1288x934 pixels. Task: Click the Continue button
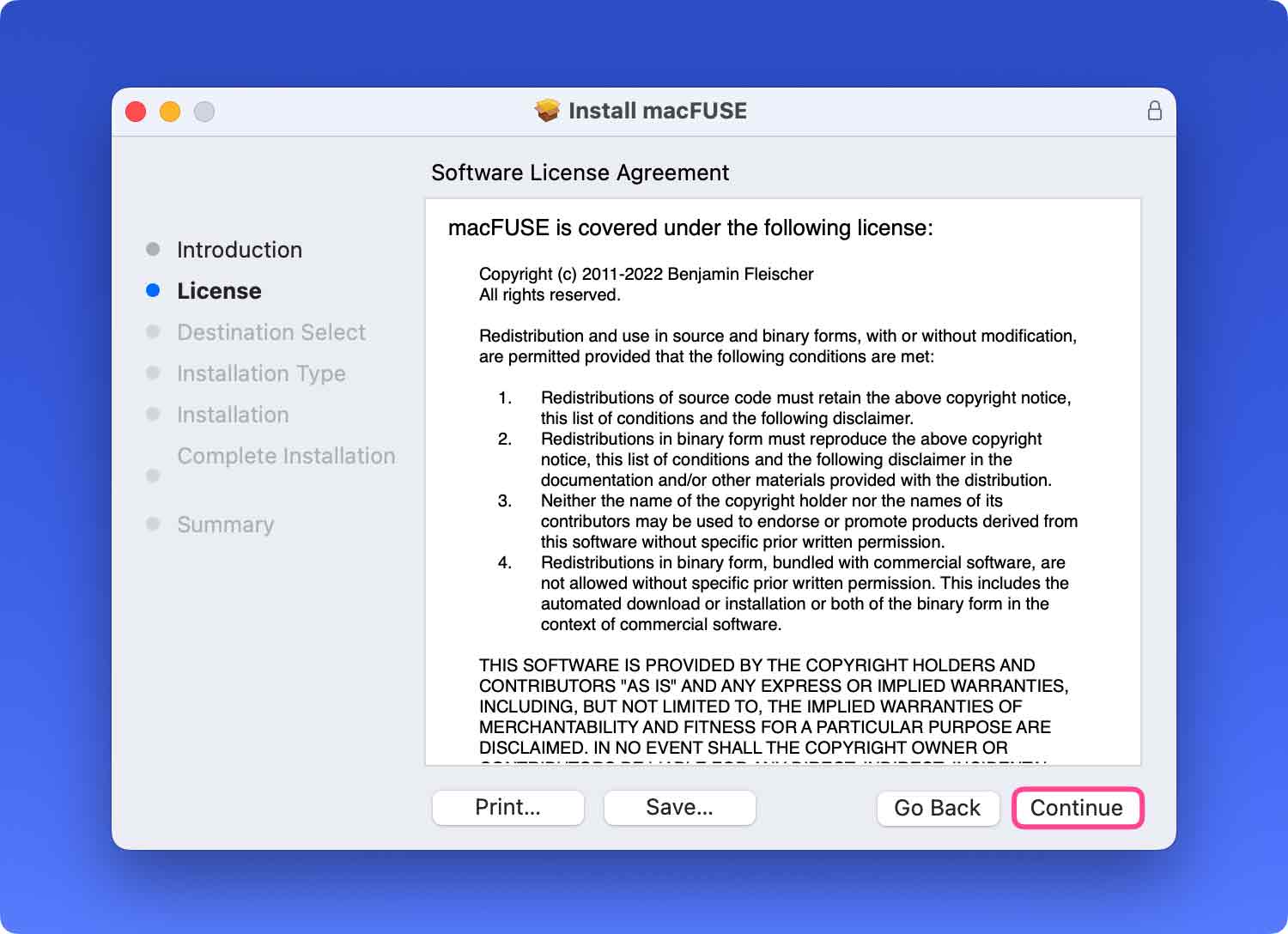1078,808
